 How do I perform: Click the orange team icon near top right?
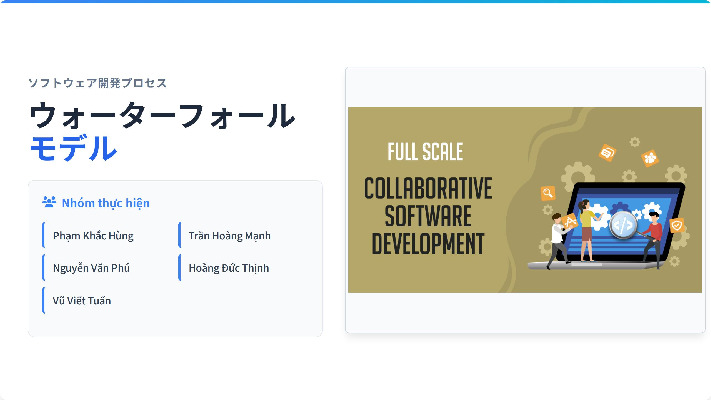click(649, 158)
